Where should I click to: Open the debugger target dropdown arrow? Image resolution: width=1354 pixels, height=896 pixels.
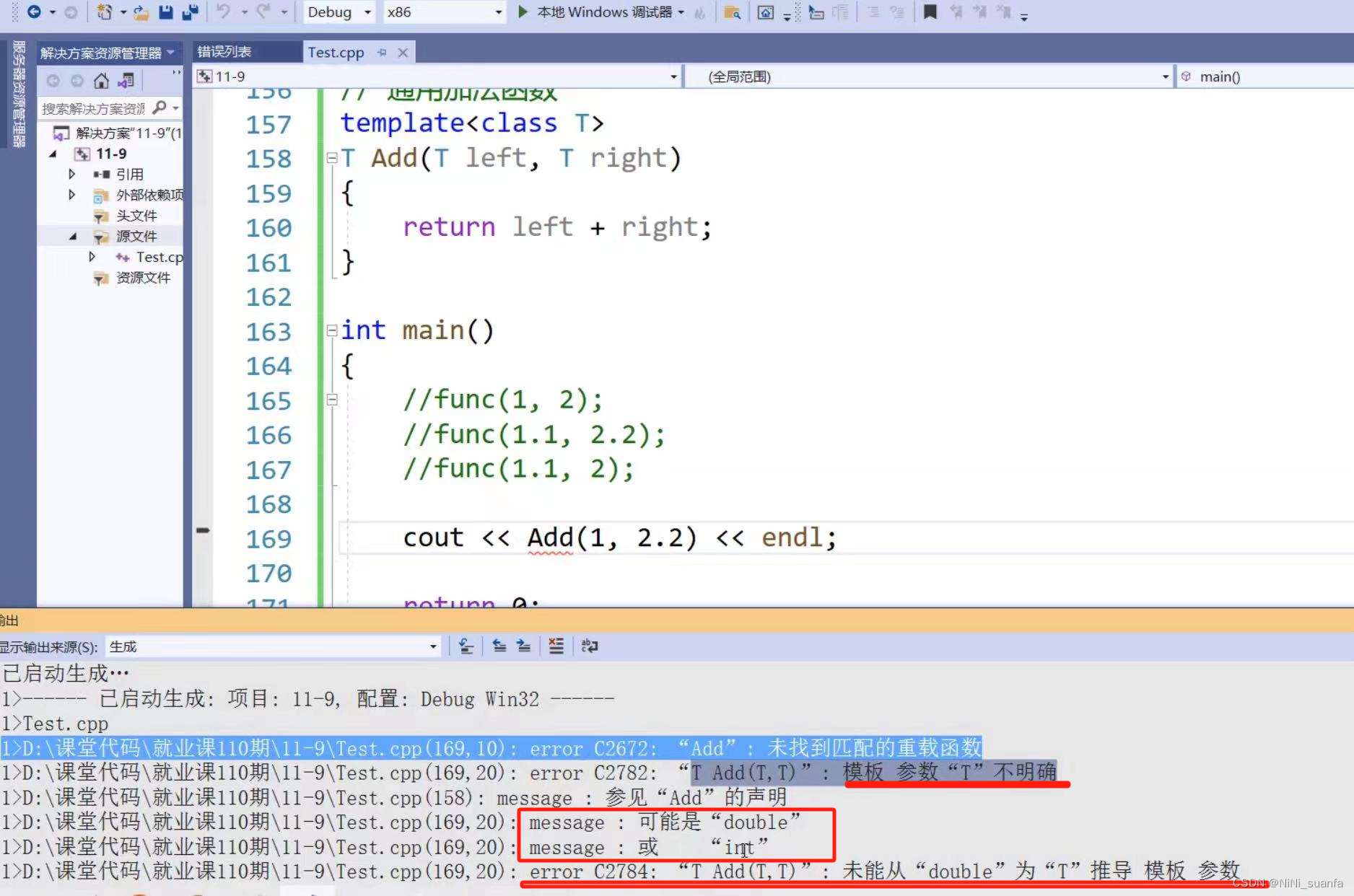pos(681,12)
